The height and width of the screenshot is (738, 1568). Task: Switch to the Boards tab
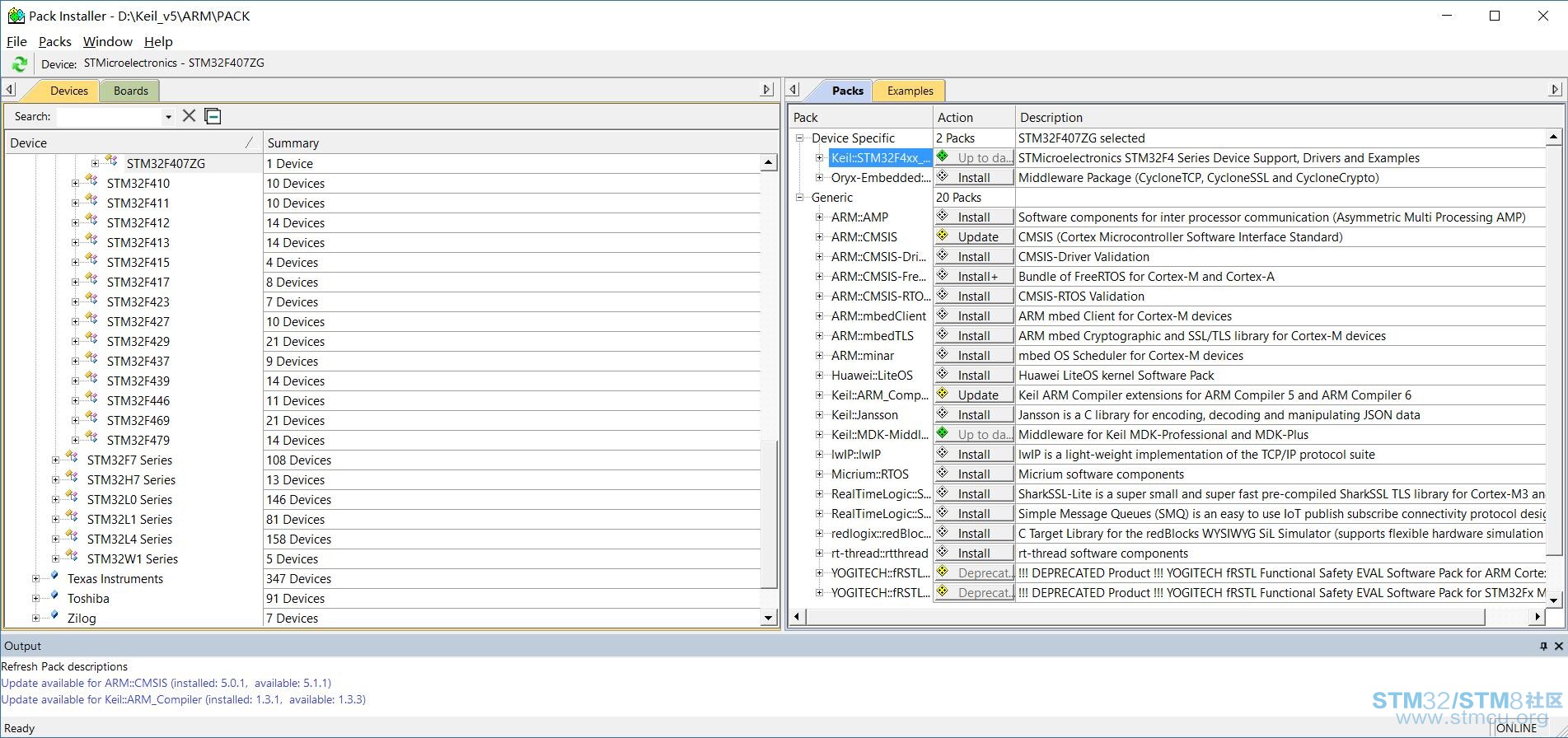pos(131,91)
